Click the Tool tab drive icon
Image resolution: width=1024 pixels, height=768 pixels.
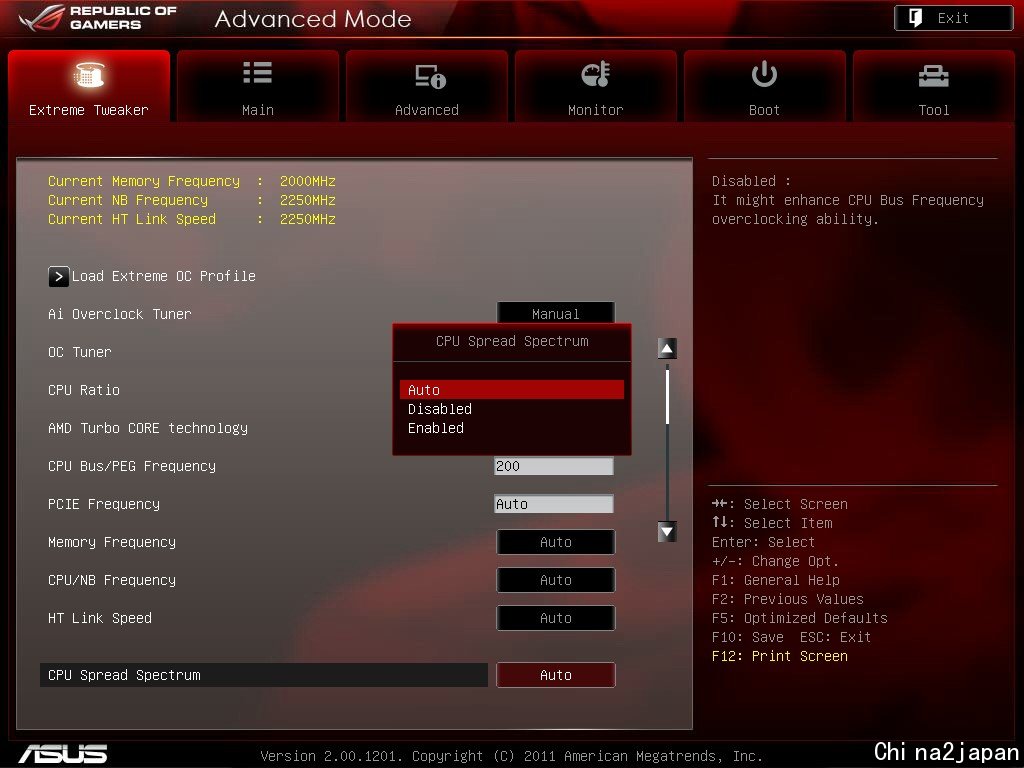934,76
